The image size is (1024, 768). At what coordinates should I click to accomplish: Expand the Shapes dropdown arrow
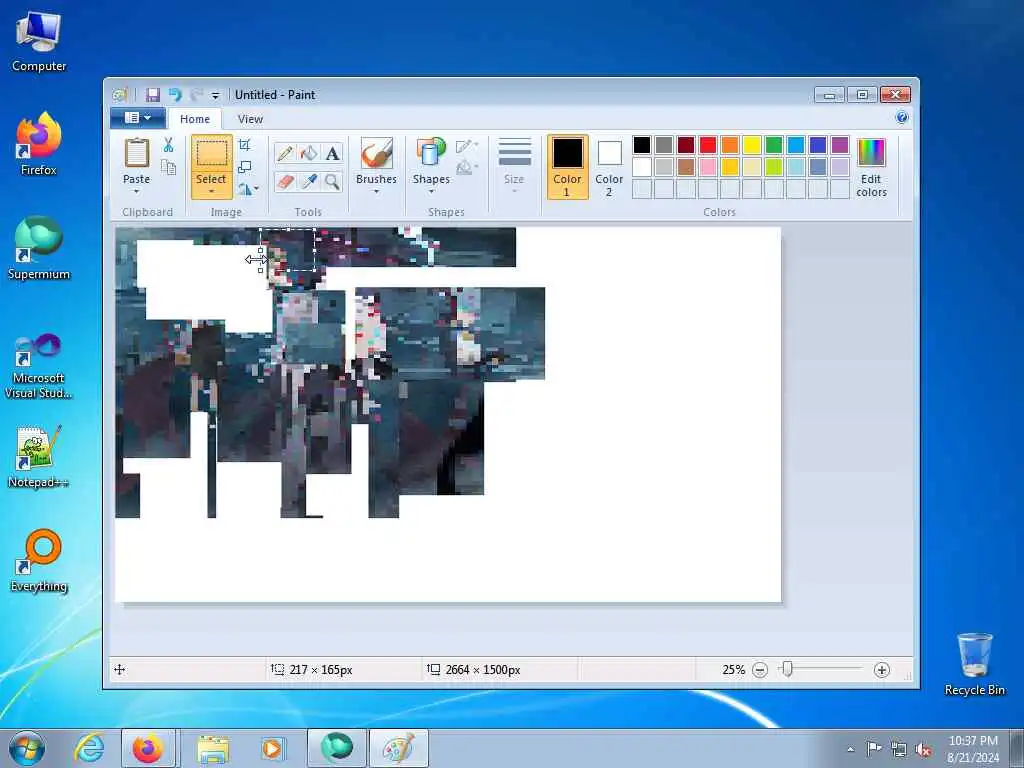tap(431, 192)
